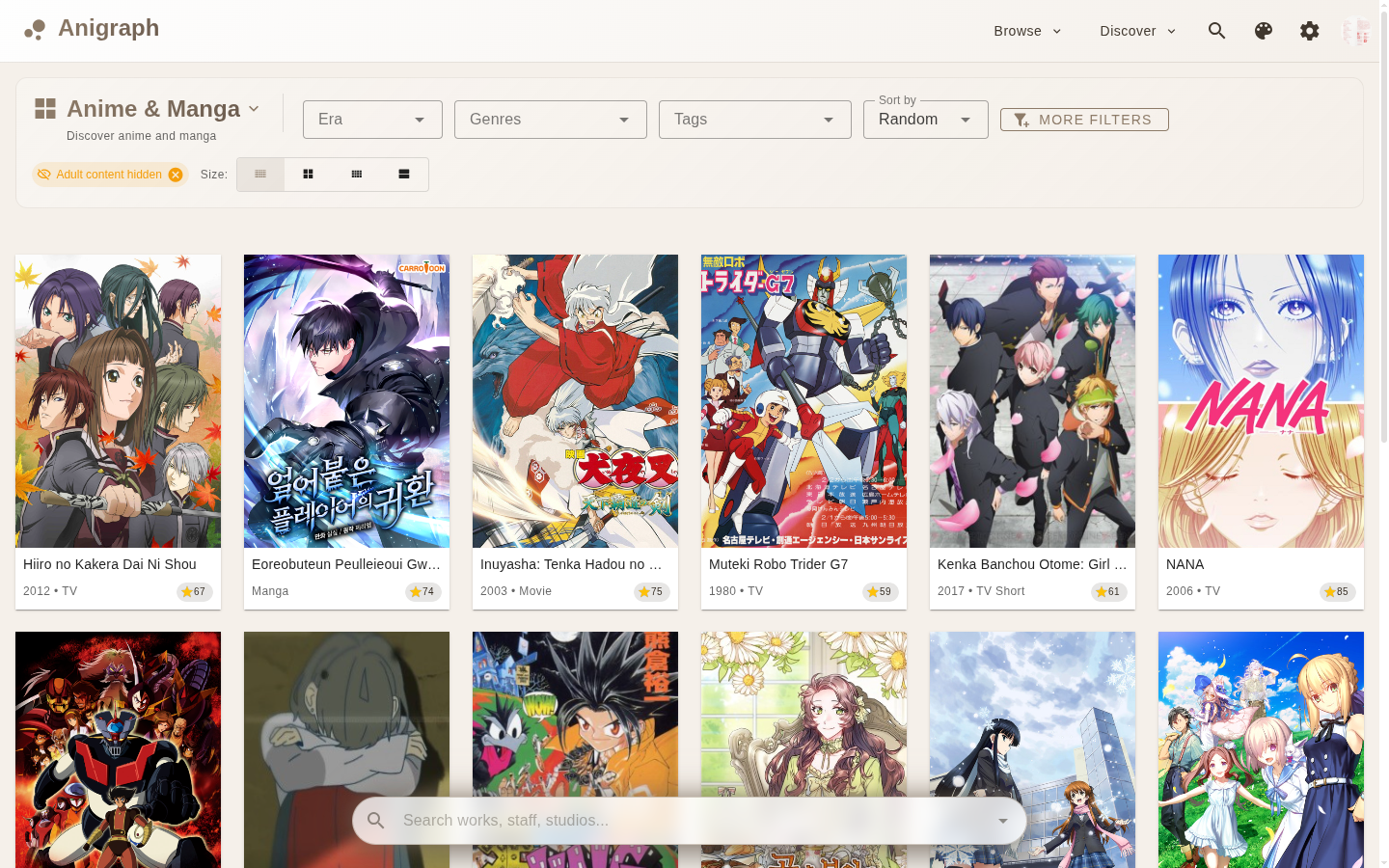
Task: Remove the Adult content hidden chip
Action: (x=176, y=175)
